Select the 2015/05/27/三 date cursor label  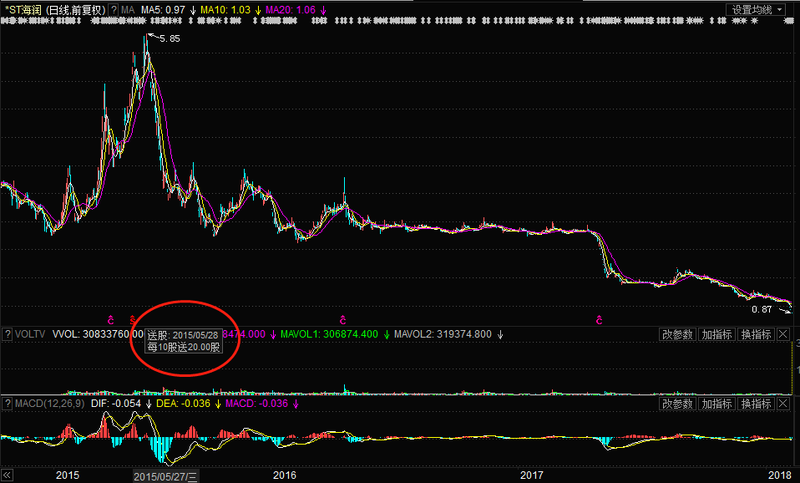165,477
